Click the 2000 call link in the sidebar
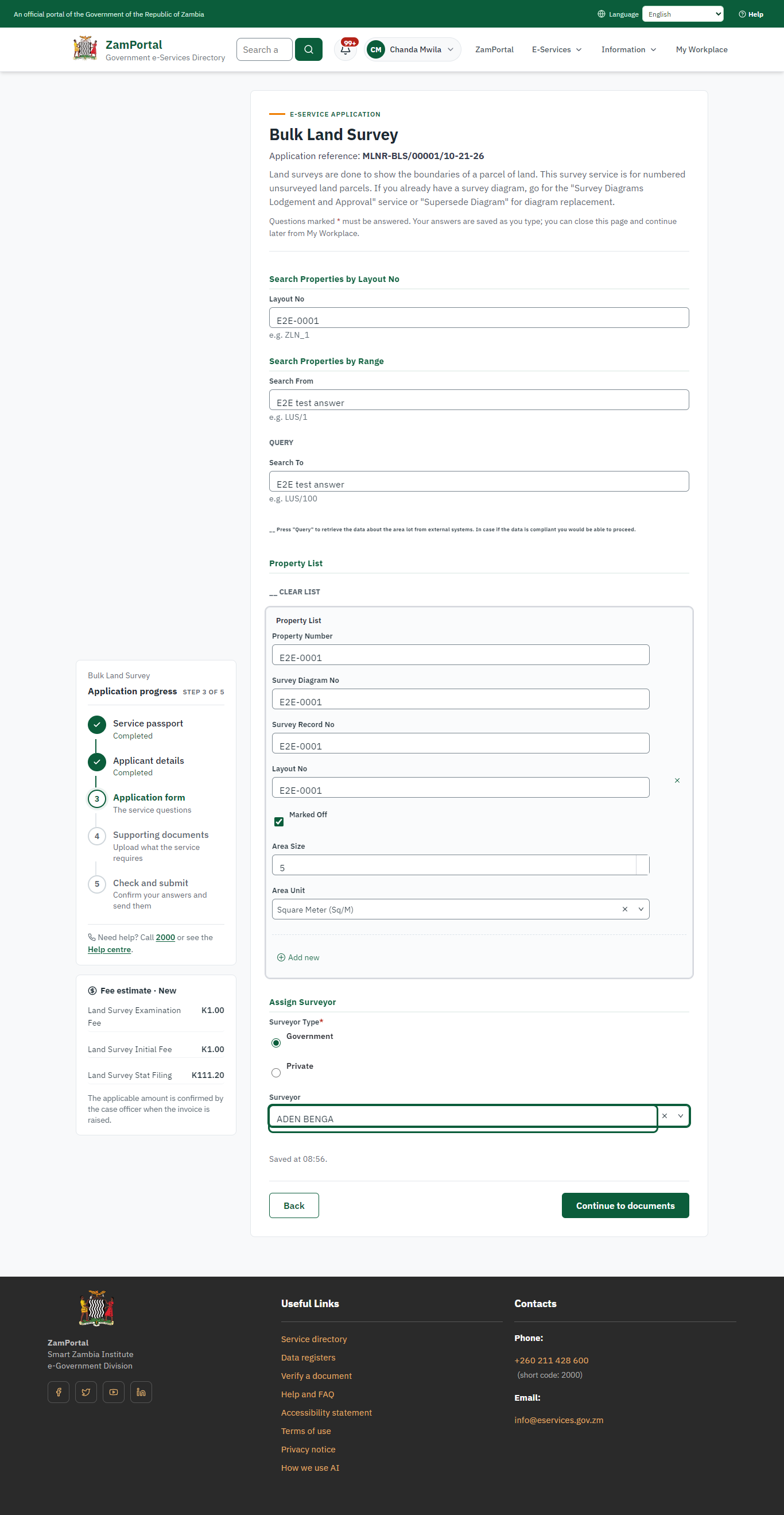 pyautogui.click(x=165, y=937)
